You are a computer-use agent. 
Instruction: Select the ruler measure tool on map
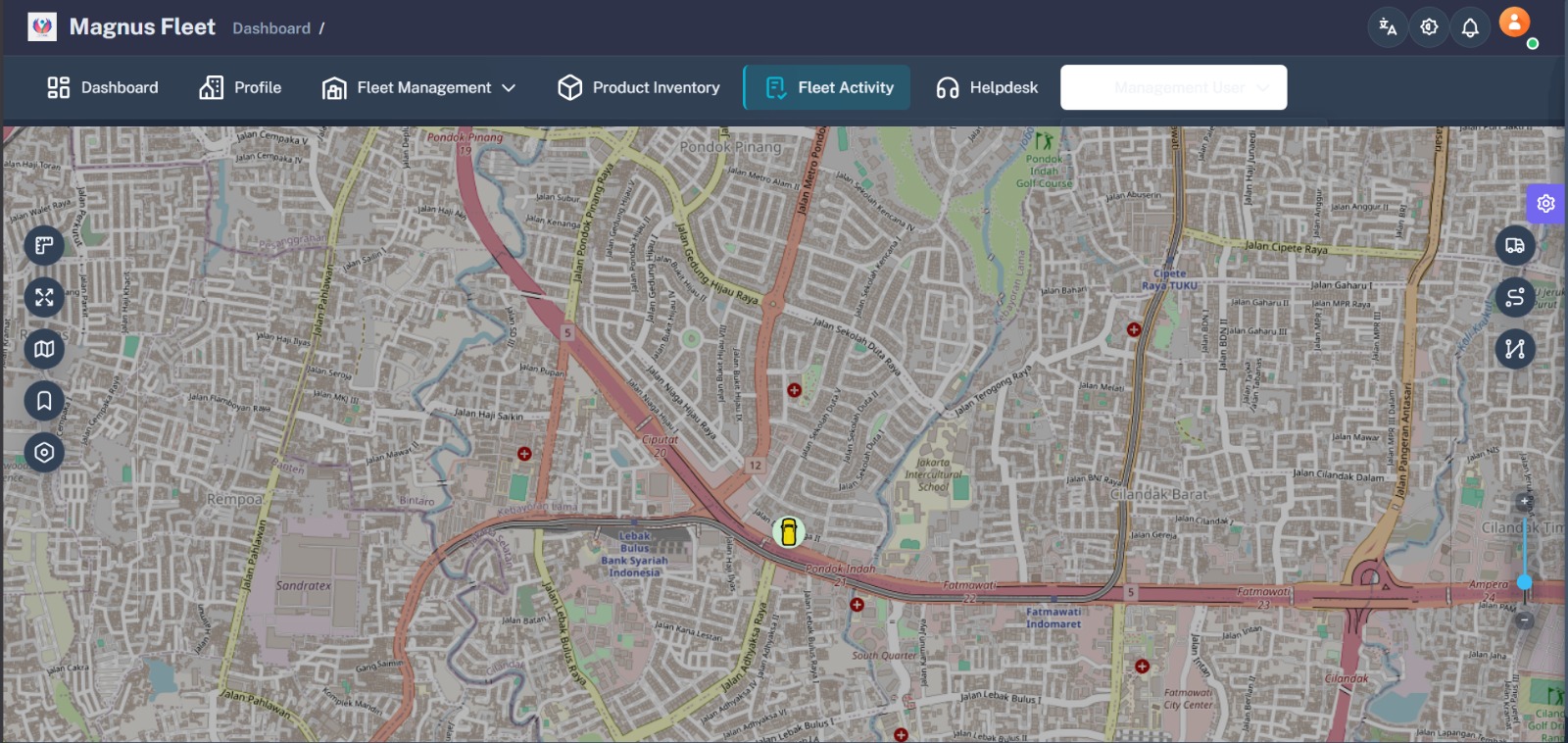tap(44, 245)
